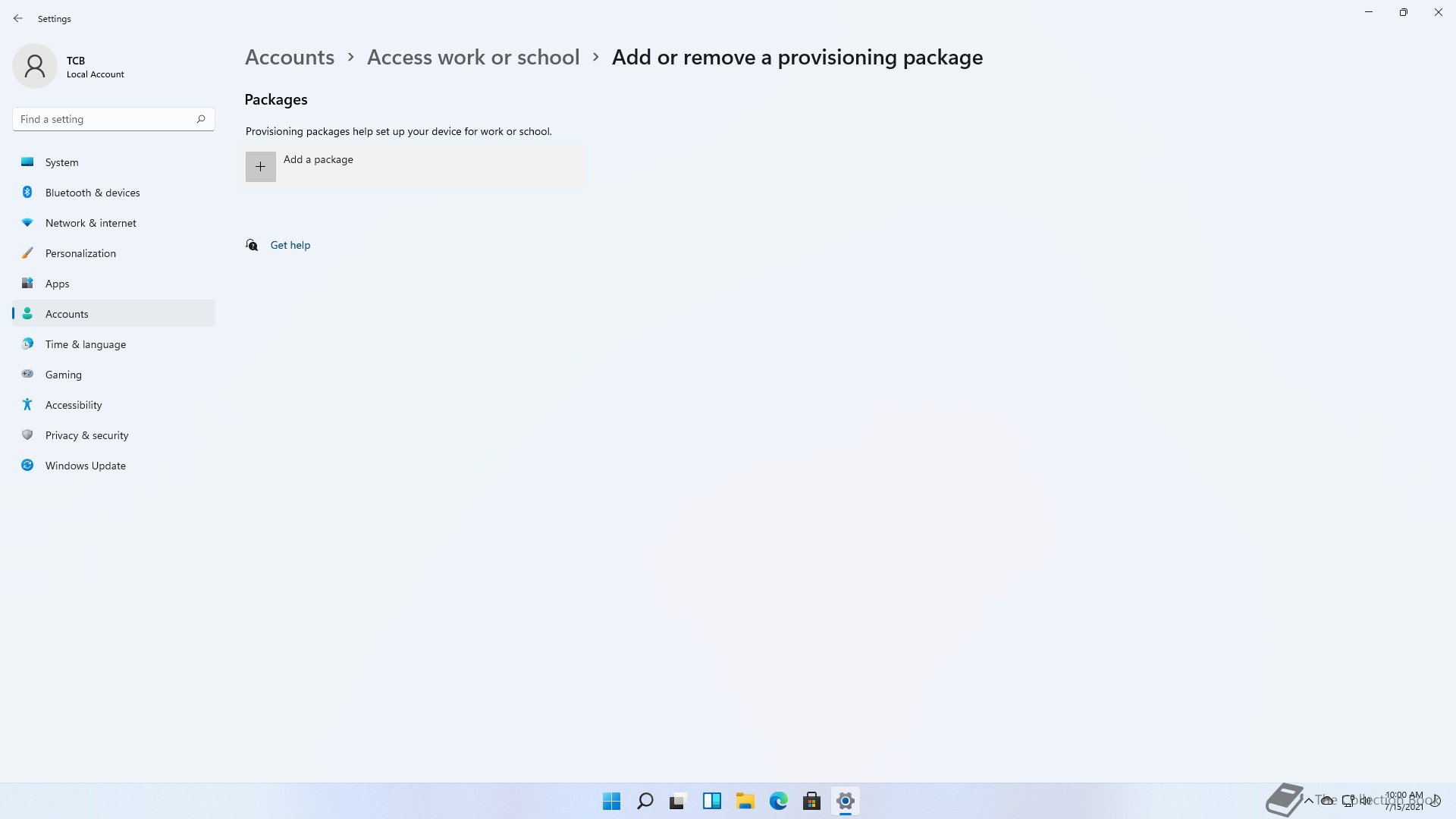The height and width of the screenshot is (819, 1456).
Task: Click the plus icon to add a package
Action: tap(260, 167)
